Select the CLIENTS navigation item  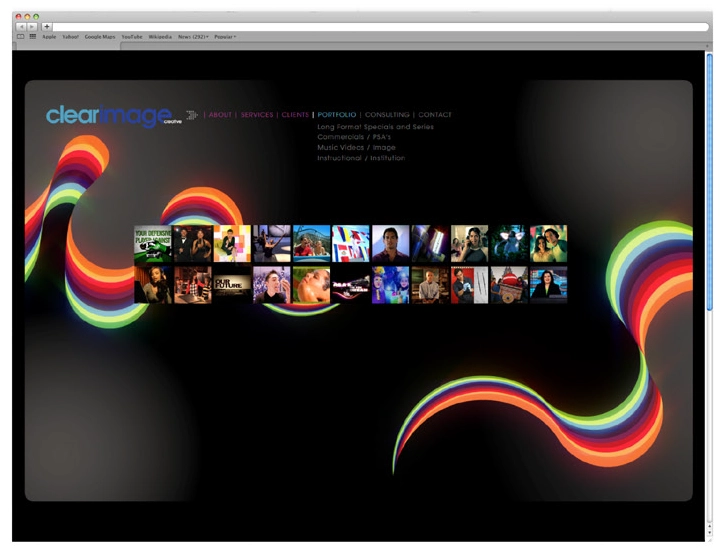coord(295,115)
